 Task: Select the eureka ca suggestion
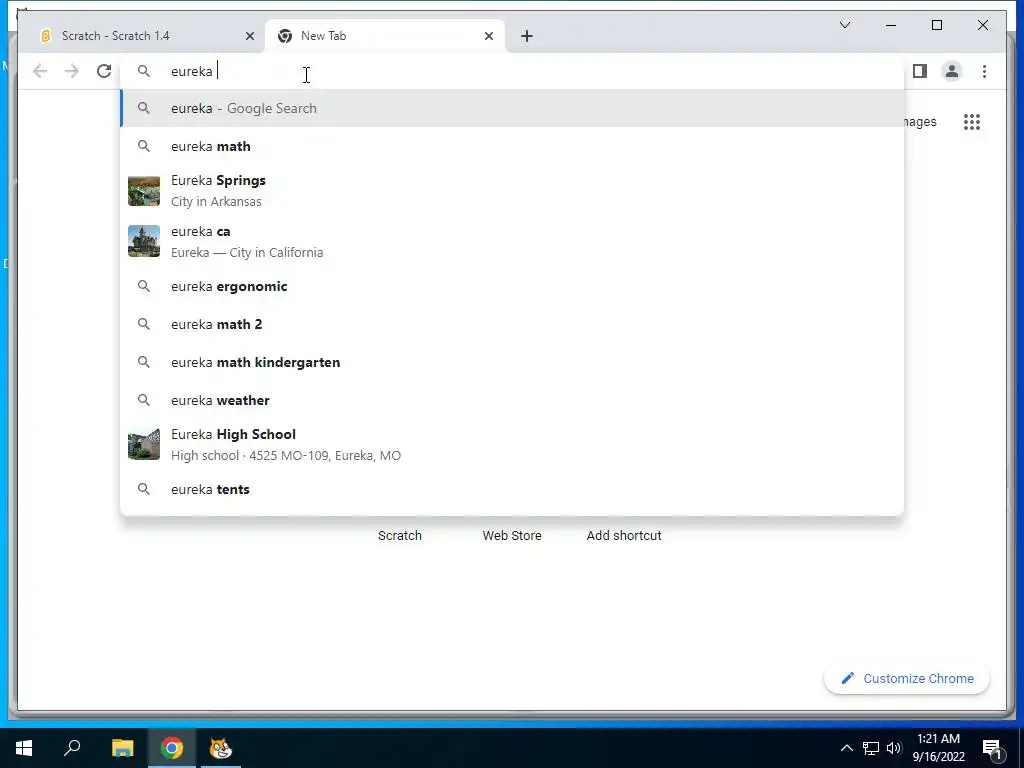[513, 242]
